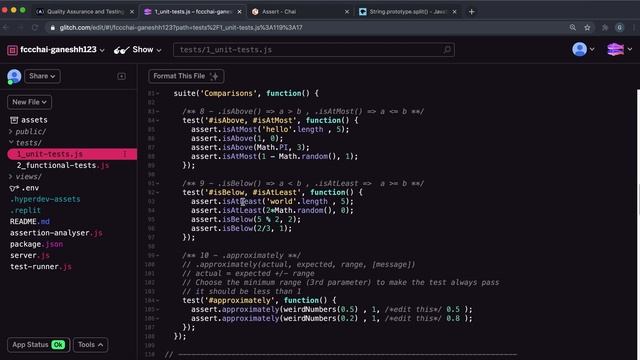The image size is (640, 360).
Task: Fold the '#approximately' test block
Action: coord(158,300)
